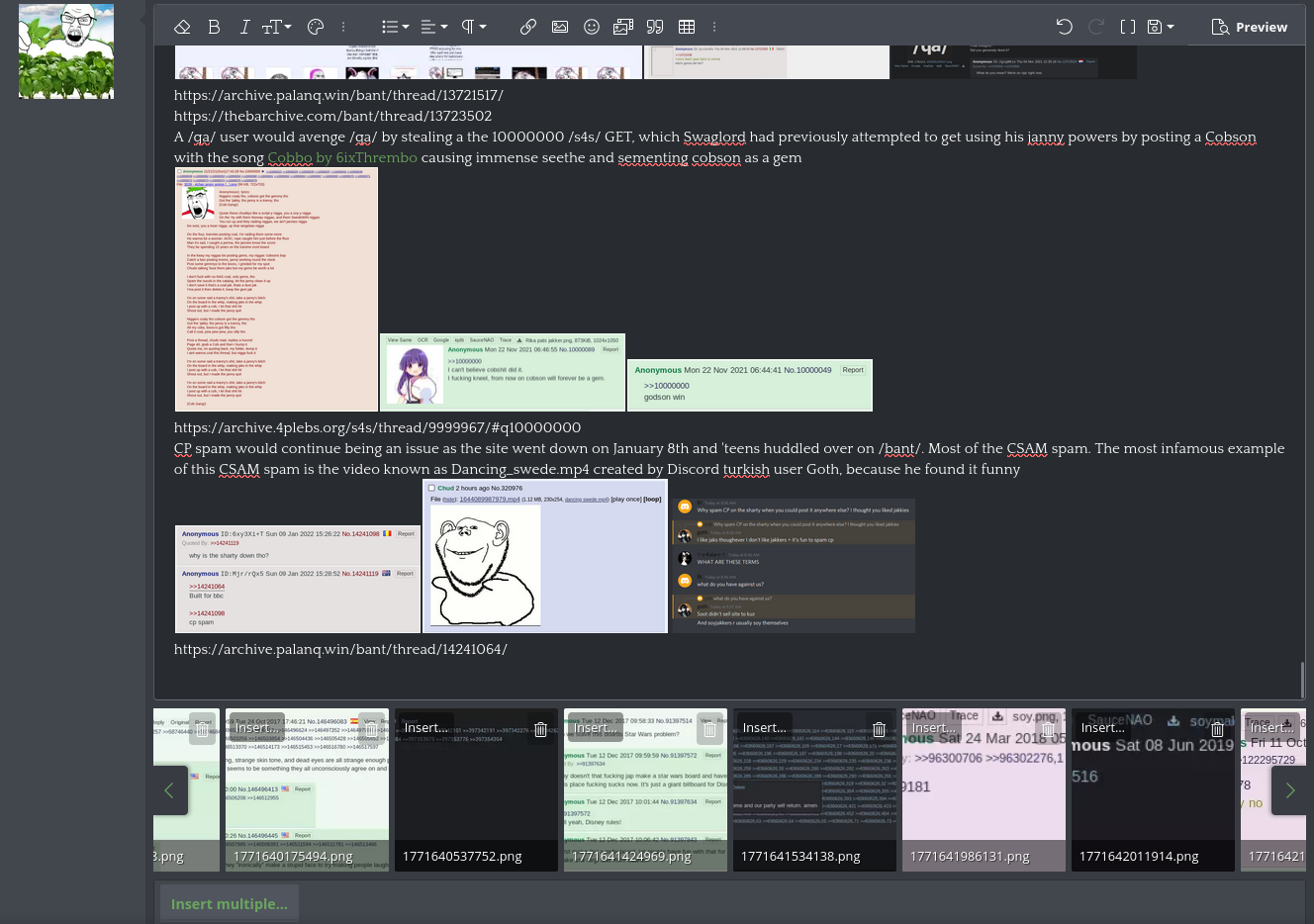Click the insert image icon

(560, 27)
